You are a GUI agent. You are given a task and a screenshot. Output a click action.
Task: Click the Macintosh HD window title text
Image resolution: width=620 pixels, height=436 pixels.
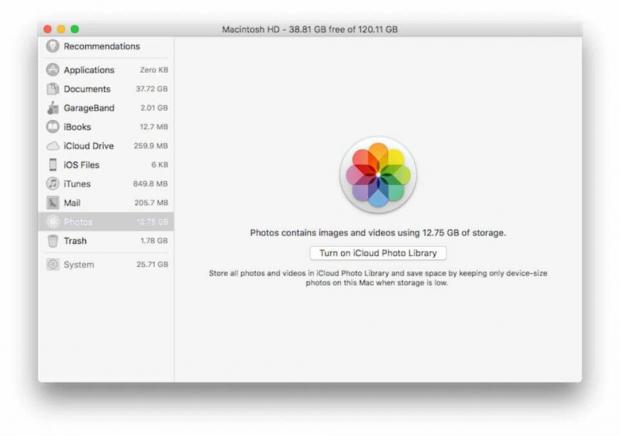pos(309,29)
